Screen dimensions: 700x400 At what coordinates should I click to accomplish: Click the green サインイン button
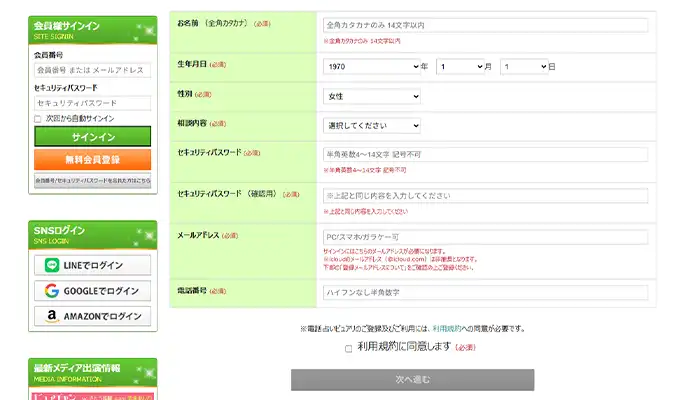click(92, 136)
